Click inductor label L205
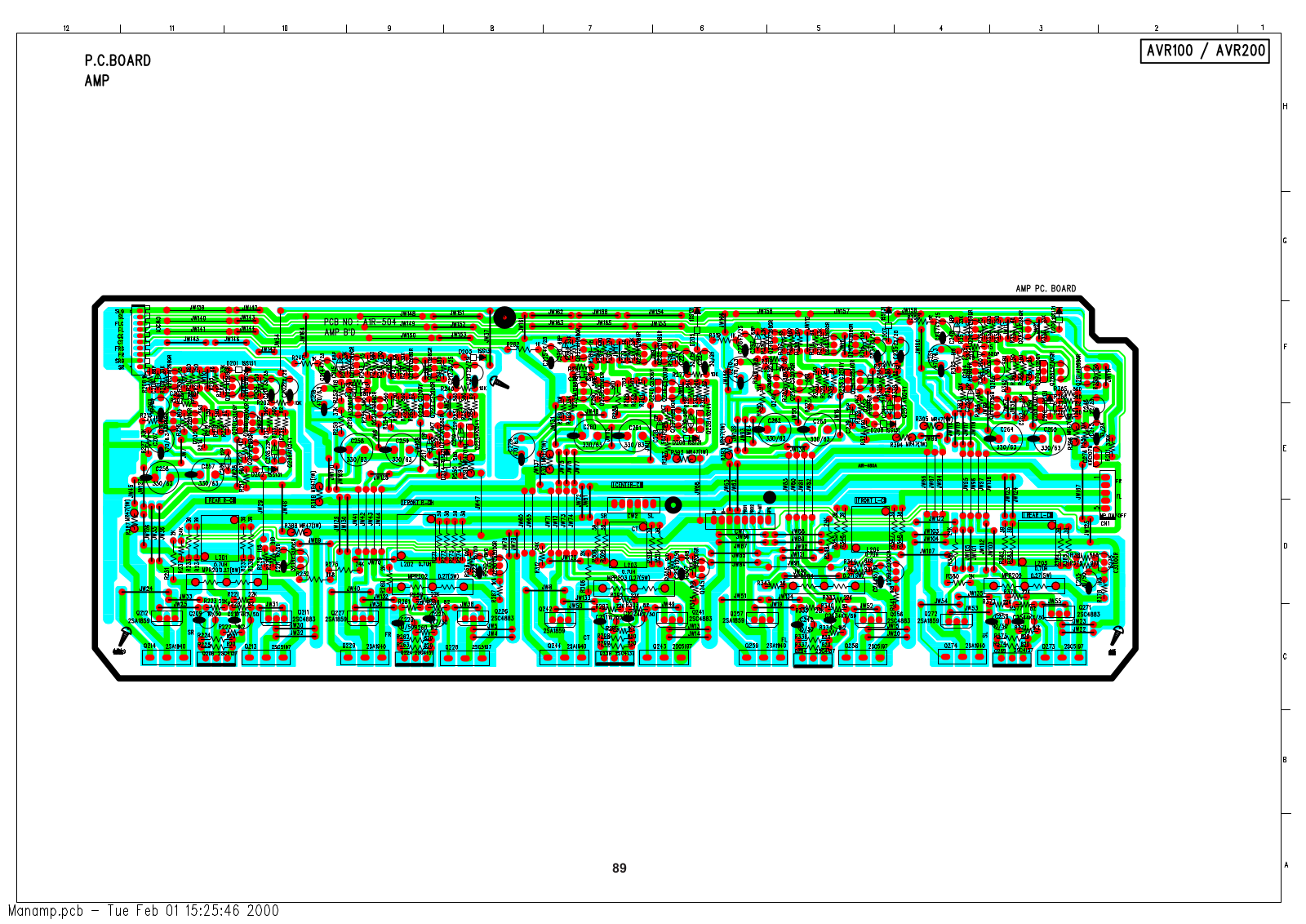This screenshot has width=1306, height=924. point(1041,563)
